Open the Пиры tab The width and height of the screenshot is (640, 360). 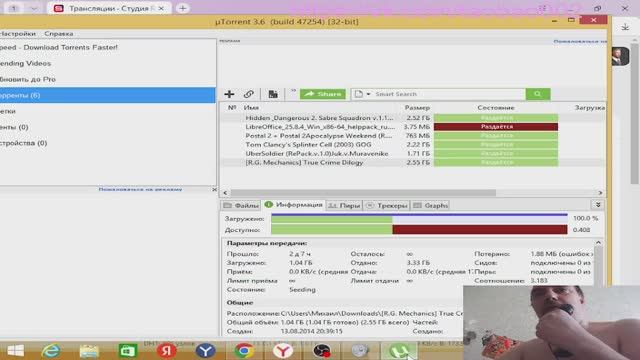click(x=344, y=205)
